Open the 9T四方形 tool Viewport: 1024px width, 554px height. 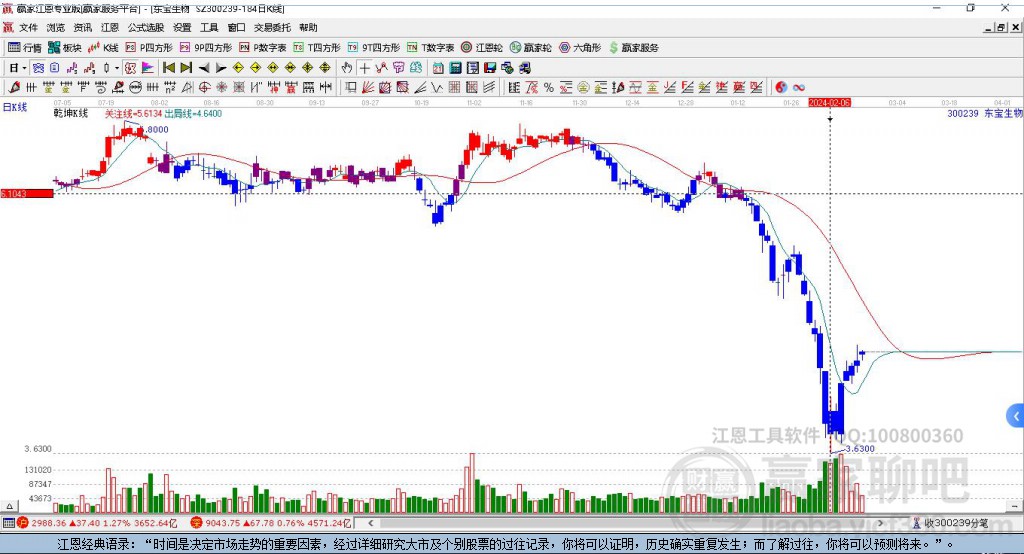click(374, 48)
